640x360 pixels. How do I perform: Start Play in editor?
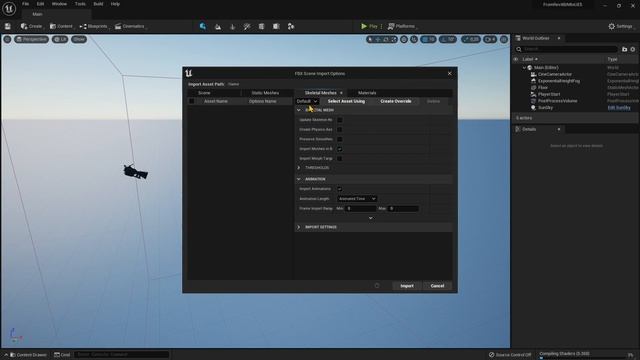369,26
